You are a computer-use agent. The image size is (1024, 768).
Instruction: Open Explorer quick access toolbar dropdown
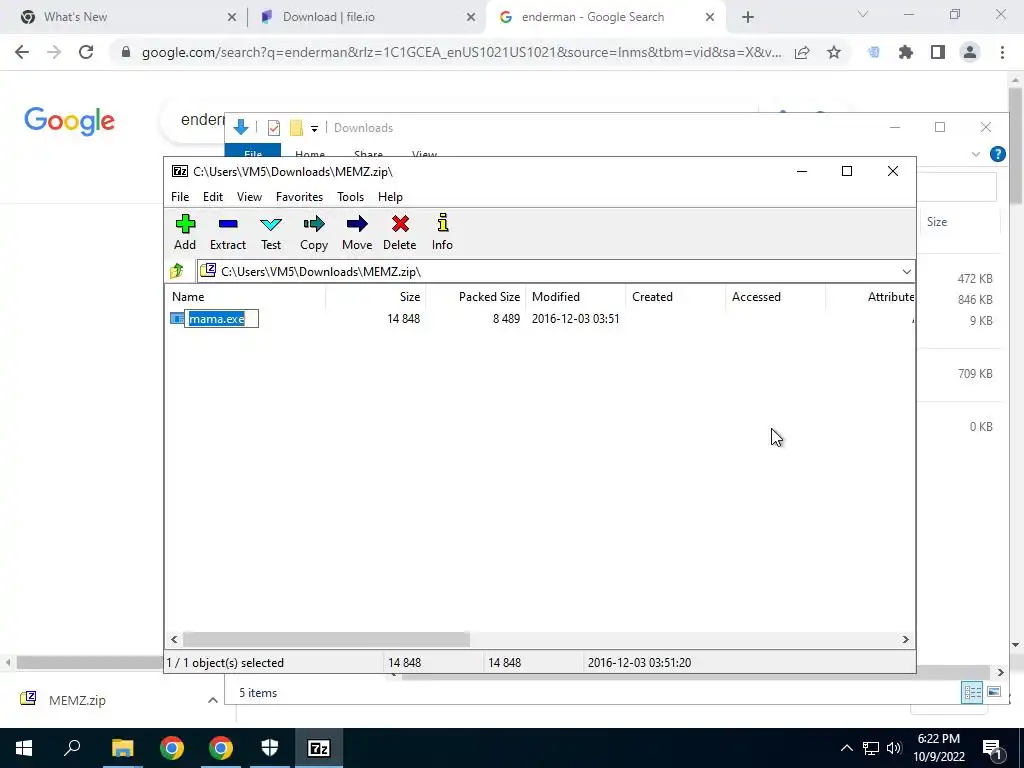click(314, 128)
